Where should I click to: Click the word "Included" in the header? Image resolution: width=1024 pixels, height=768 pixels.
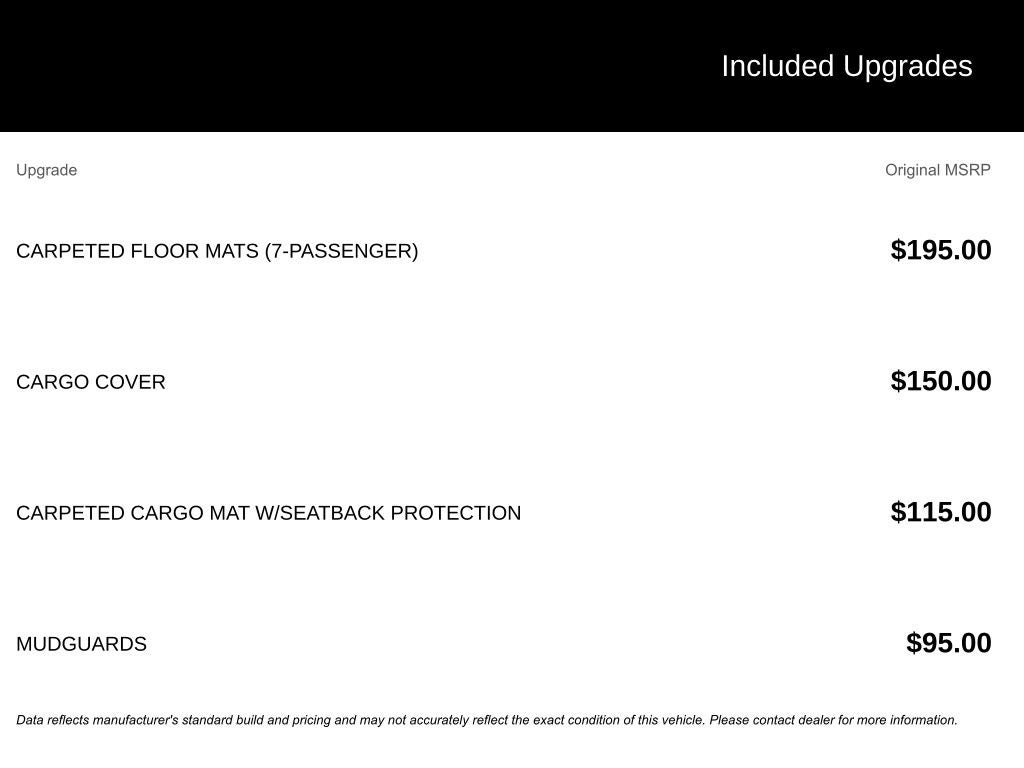777,66
